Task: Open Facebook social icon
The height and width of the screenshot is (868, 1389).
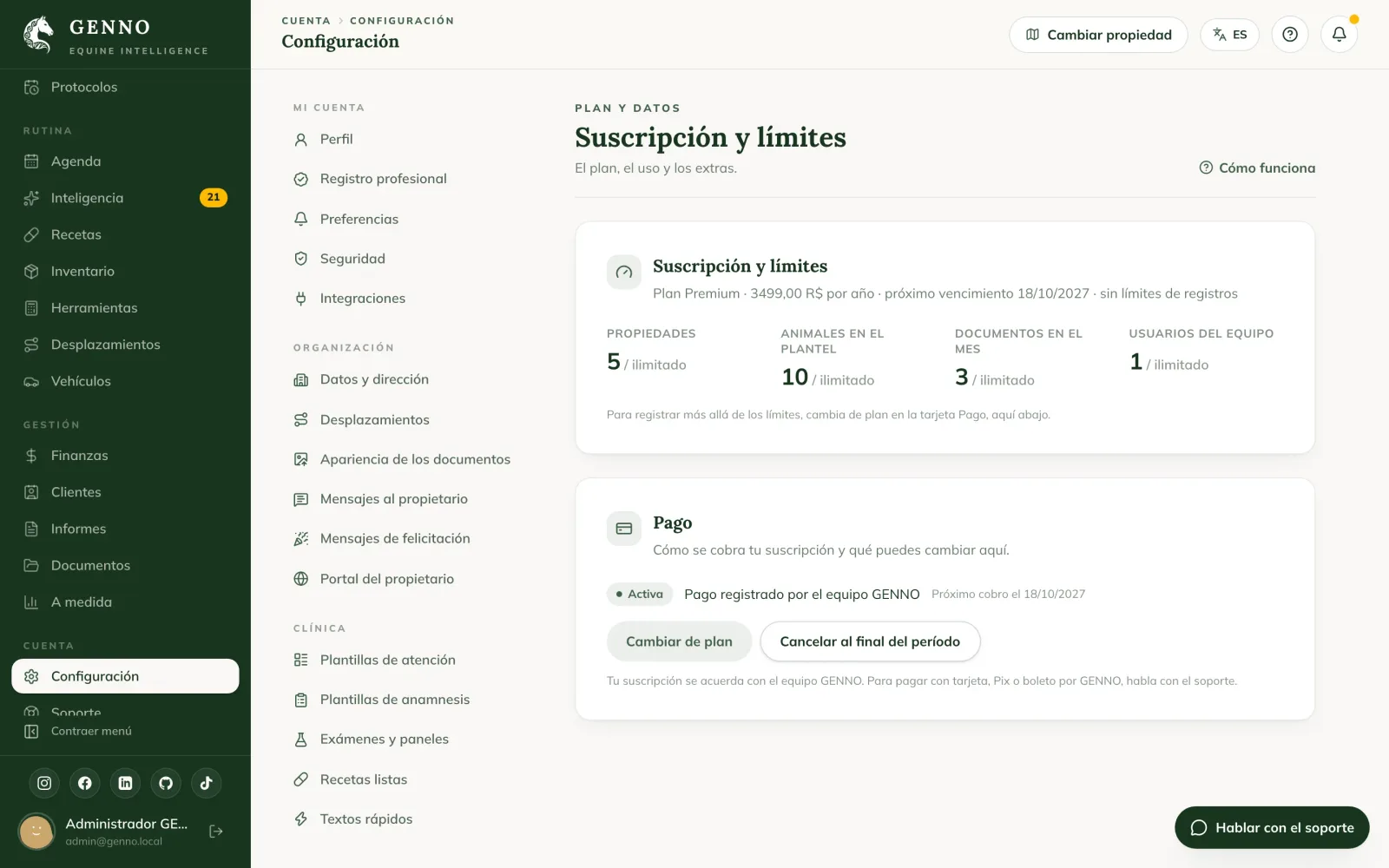Action: pyautogui.click(x=85, y=783)
